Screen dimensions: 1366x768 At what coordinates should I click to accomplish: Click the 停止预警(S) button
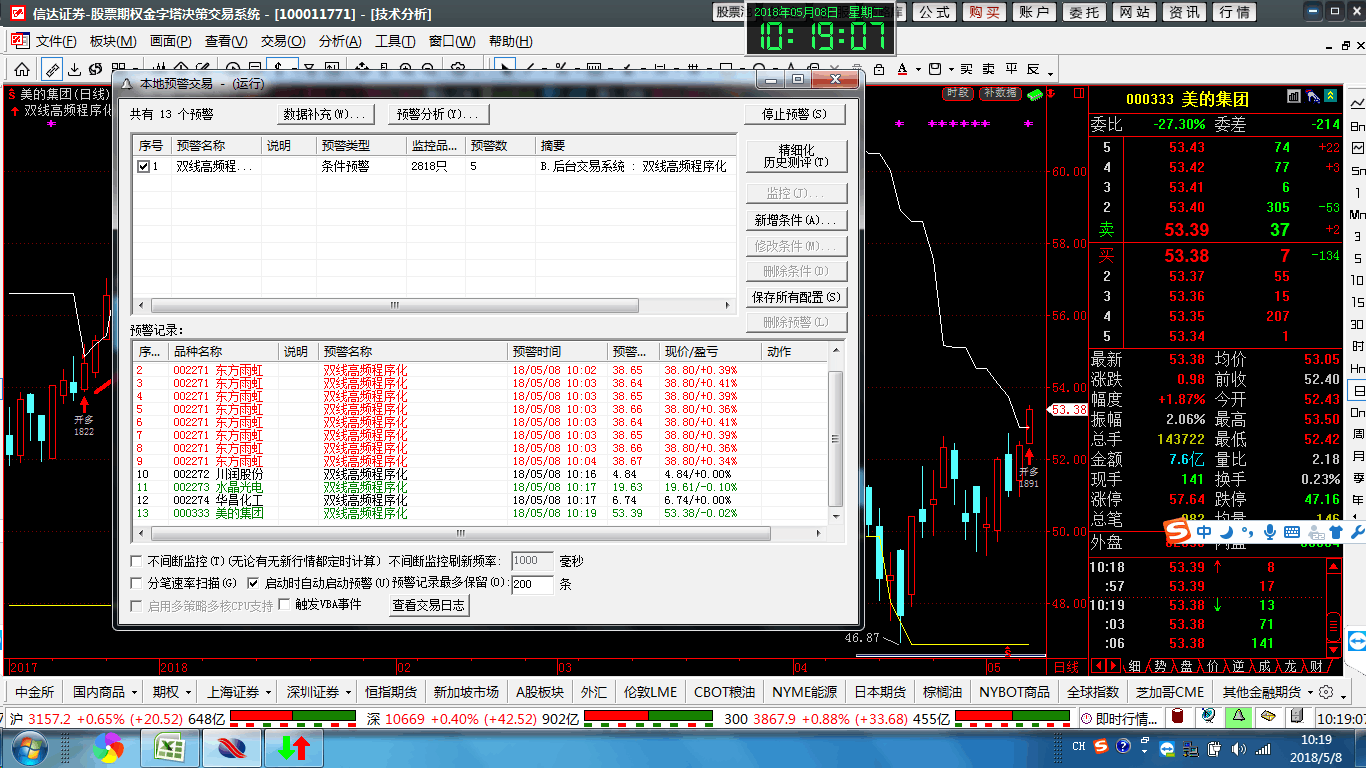[796, 114]
